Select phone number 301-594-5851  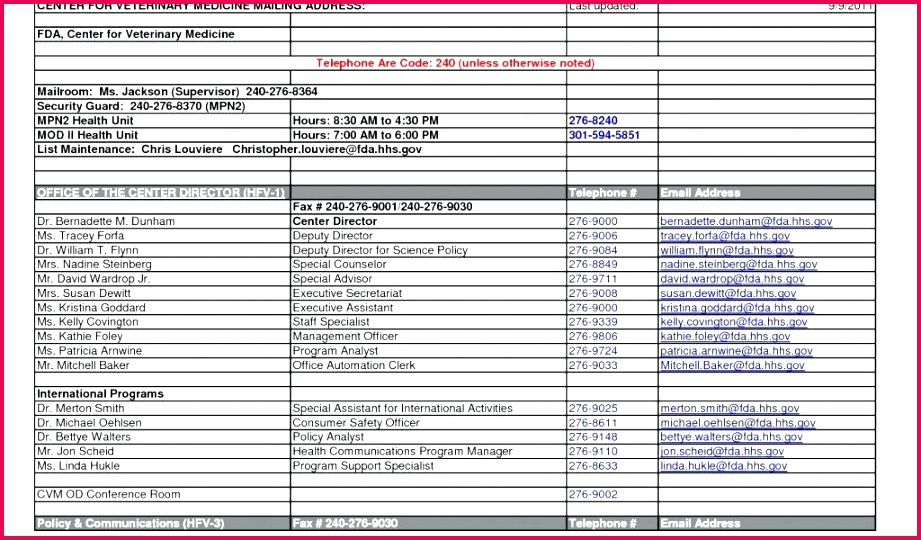(604, 135)
